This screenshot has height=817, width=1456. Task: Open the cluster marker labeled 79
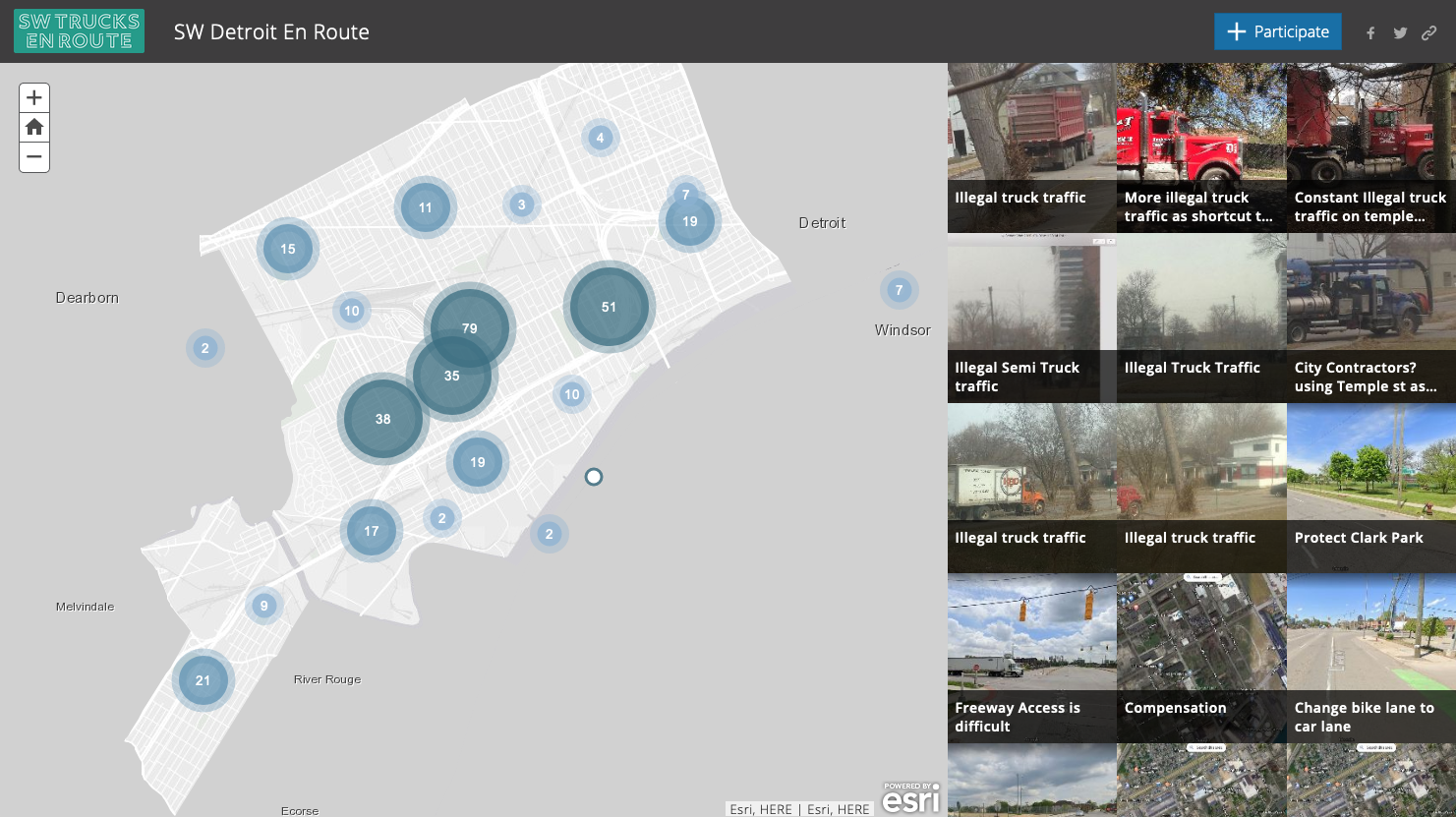tap(470, 327)
